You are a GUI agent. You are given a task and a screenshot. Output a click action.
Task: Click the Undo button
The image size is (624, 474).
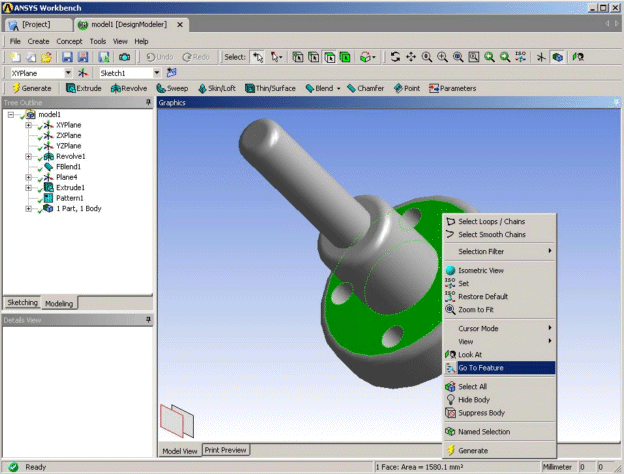165,57
